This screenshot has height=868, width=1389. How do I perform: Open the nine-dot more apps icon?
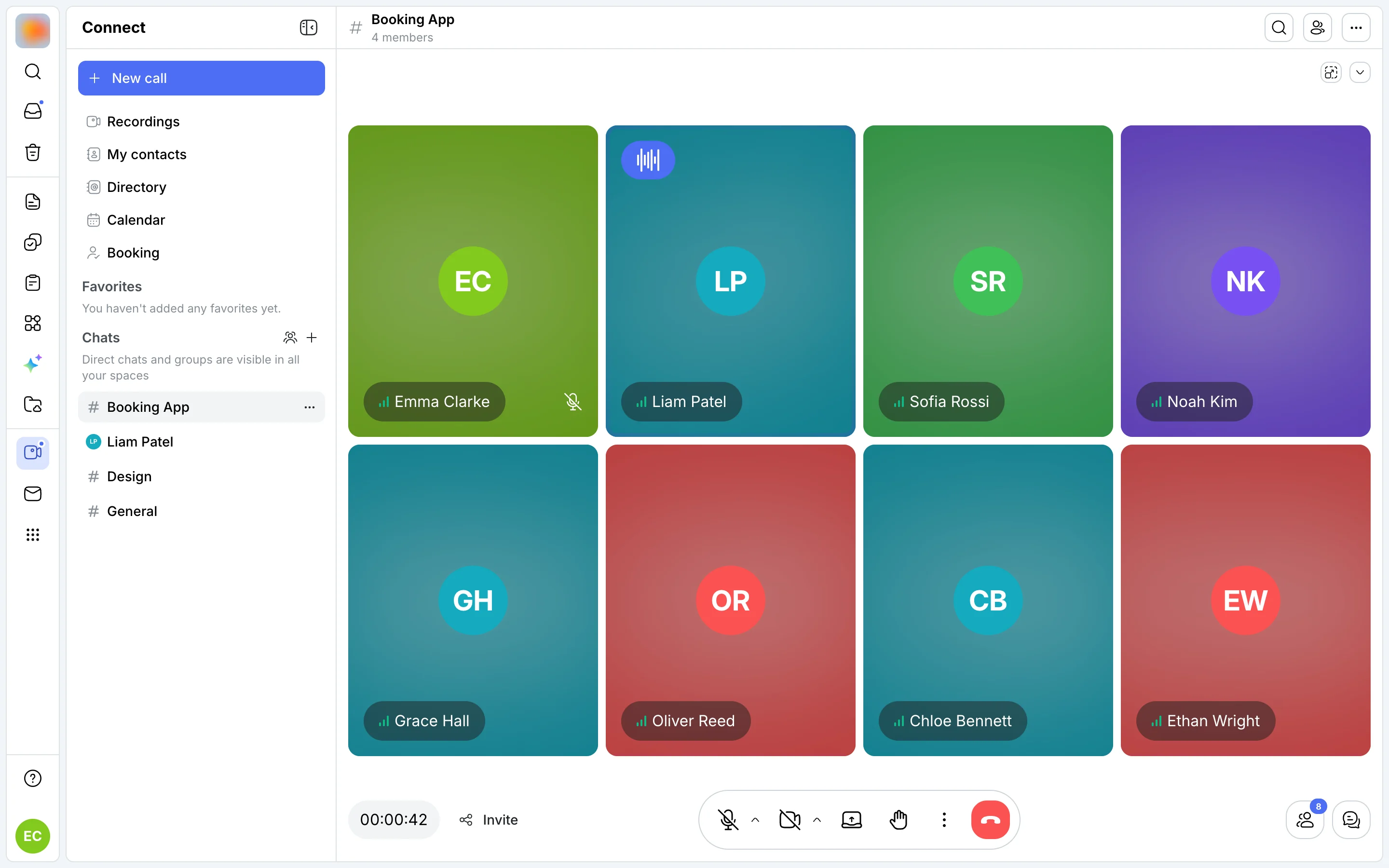coord(33,534)
